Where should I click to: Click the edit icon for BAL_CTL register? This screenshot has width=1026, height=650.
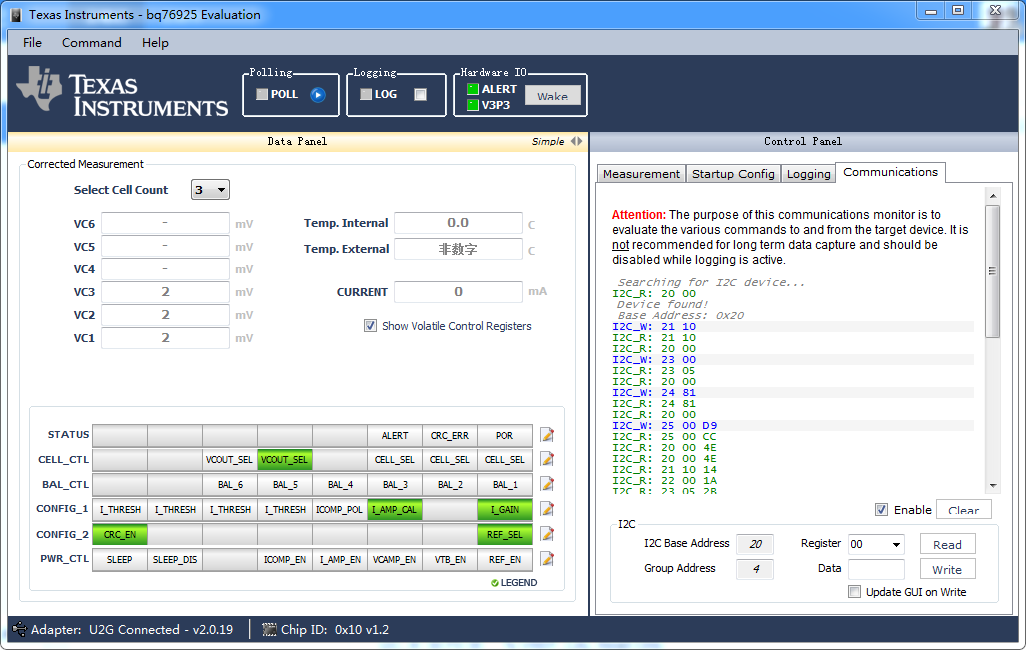pos(547,484)
